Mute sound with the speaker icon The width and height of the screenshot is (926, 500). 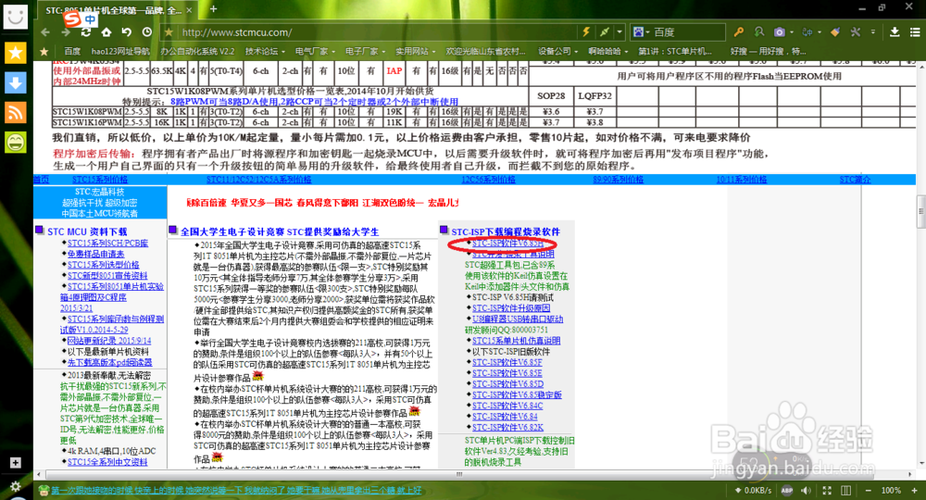[806, 490]
